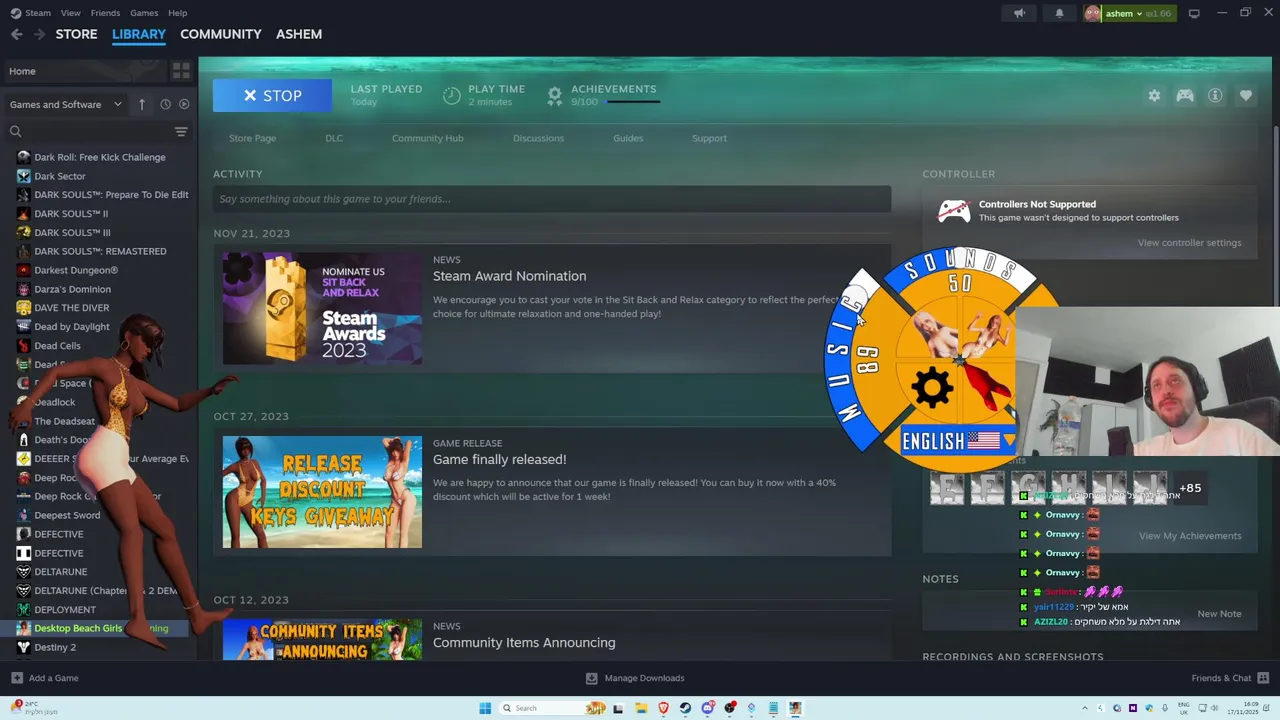Open Steam from the Windows taskbar

[685, 708]
